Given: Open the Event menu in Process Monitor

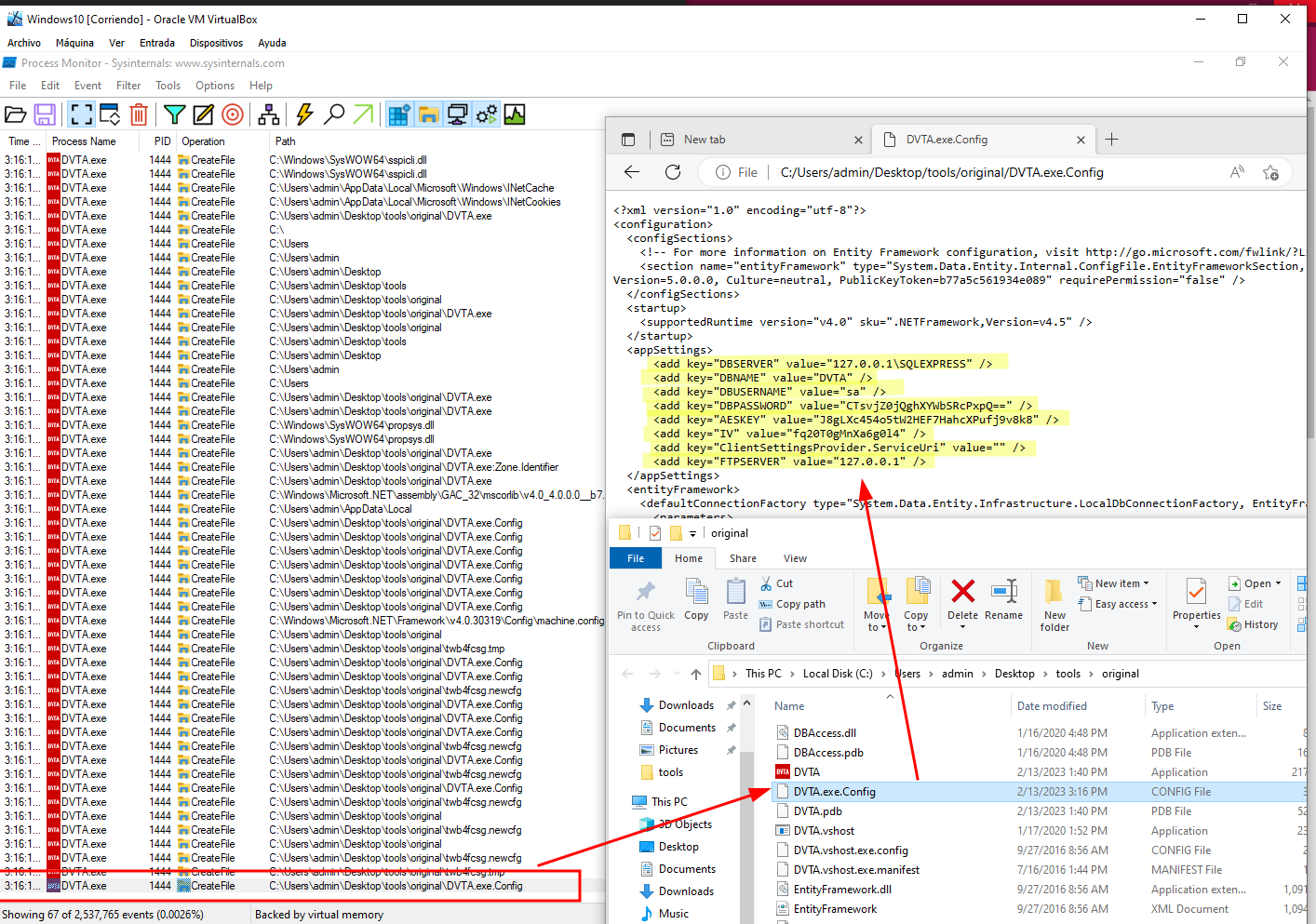Looking at the screenshot, I should coord(87,86).
